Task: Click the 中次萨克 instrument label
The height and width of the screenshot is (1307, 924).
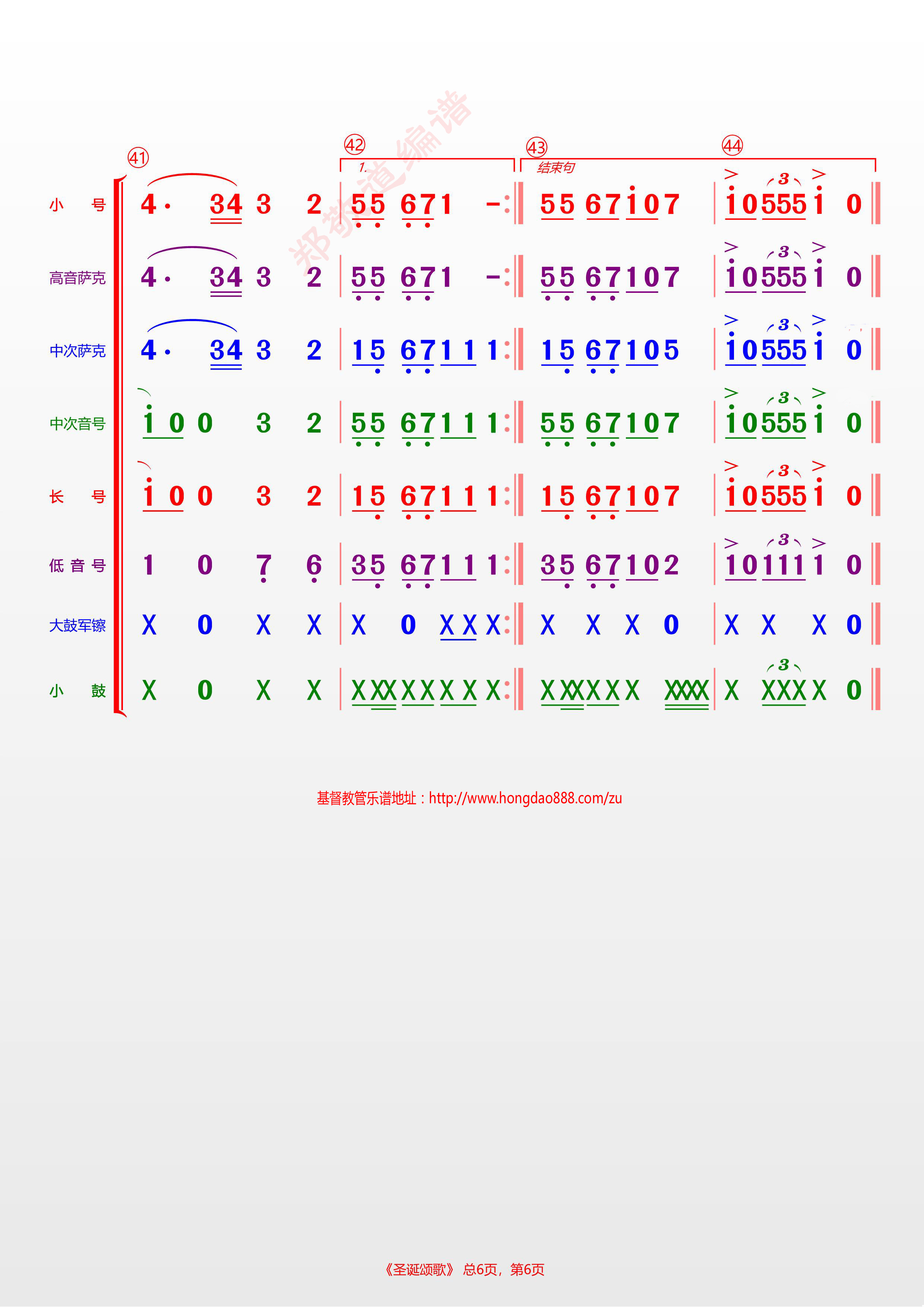Action: [77, 351]
